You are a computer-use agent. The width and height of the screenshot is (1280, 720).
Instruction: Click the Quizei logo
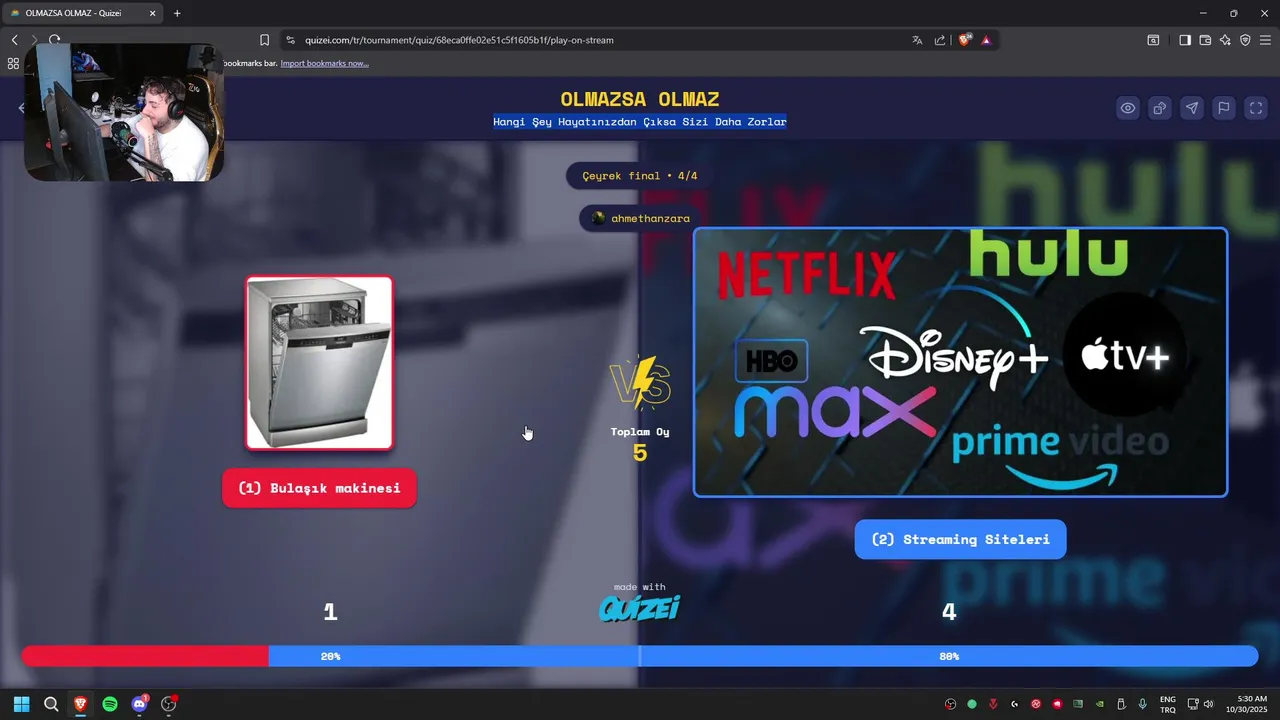point(640,607)
